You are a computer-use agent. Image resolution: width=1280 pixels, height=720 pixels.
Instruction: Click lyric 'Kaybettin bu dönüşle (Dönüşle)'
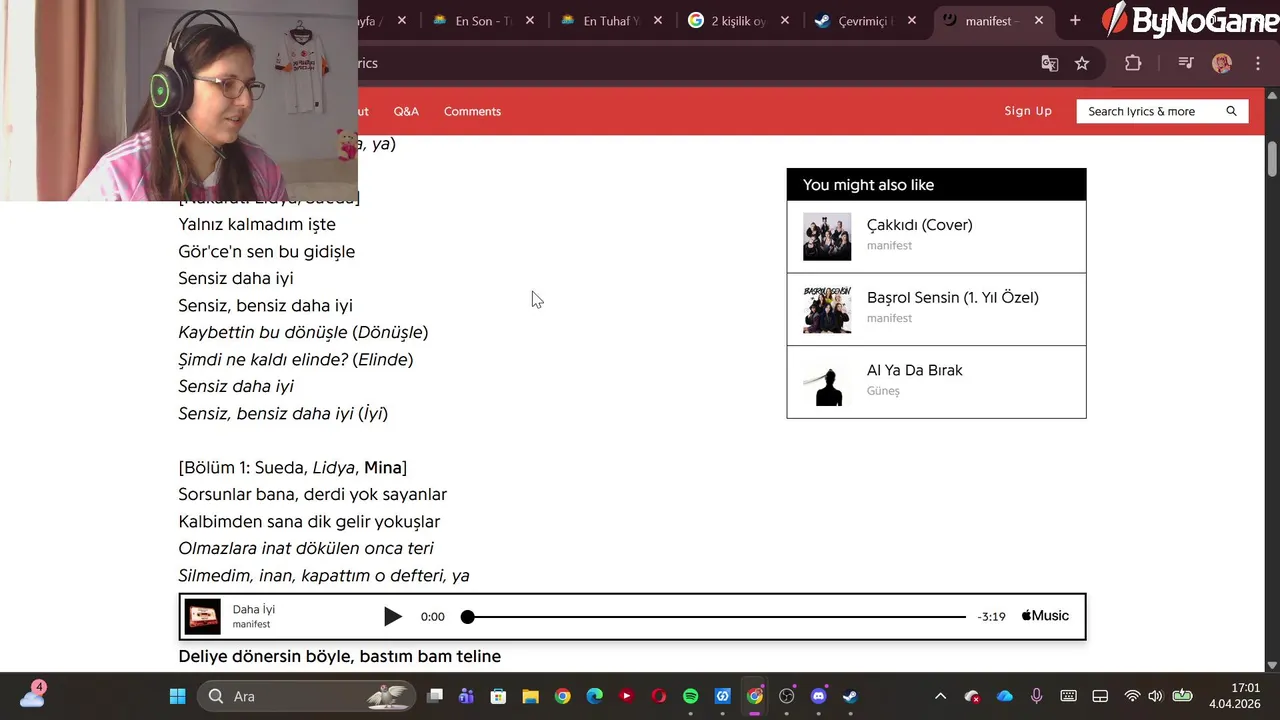pyautogui.click(x=303, y=332)
